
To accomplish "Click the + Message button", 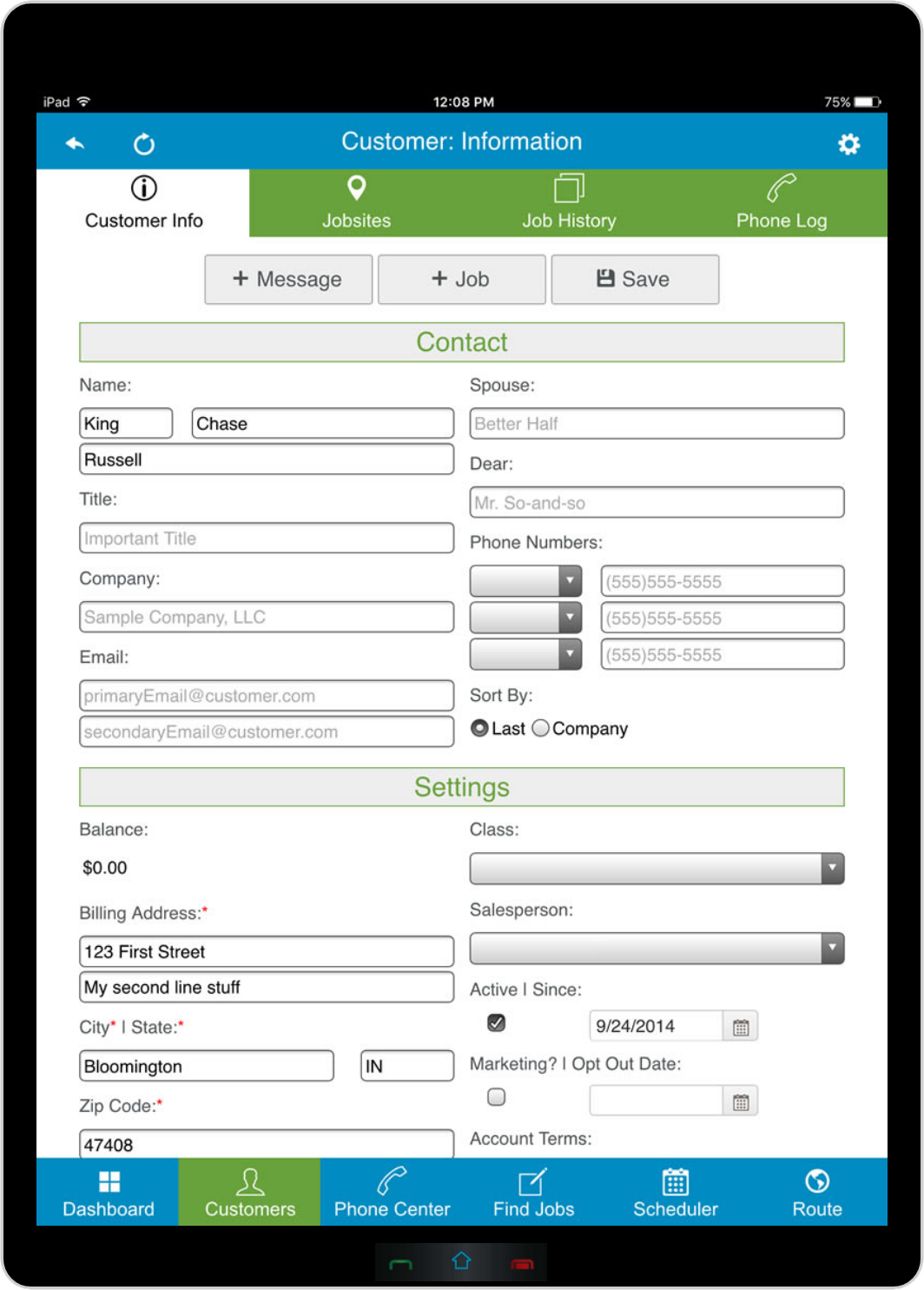I will click(x=288, y=280).
